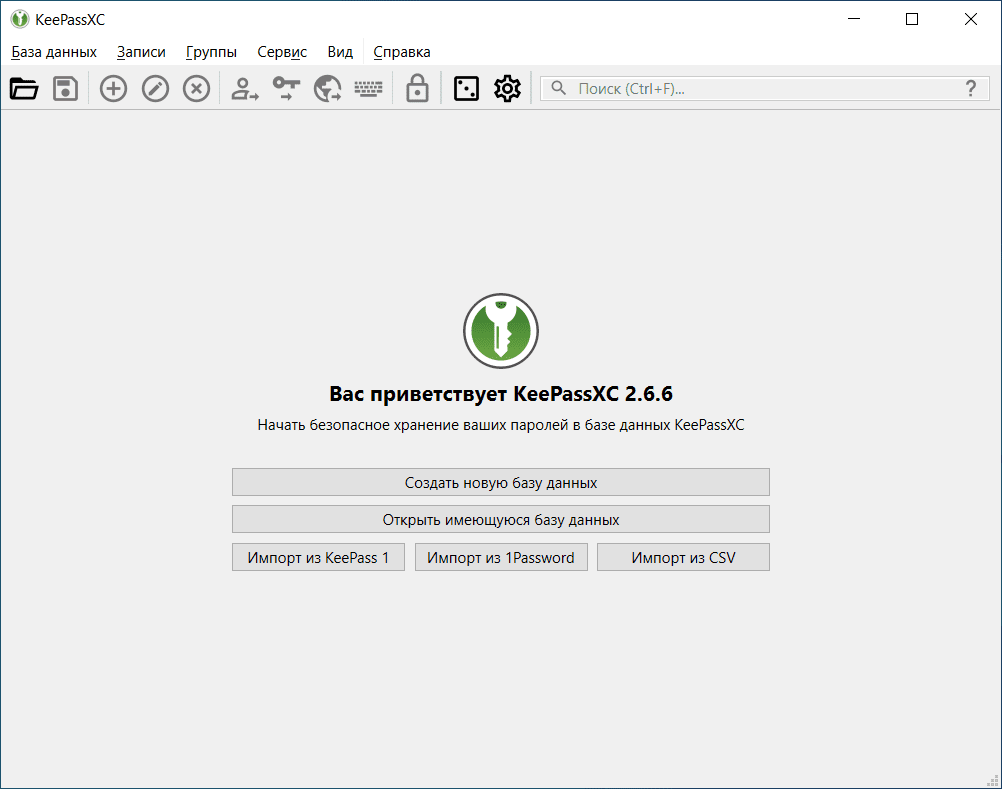Open settings via the gear icon

(x=507, y=89)
